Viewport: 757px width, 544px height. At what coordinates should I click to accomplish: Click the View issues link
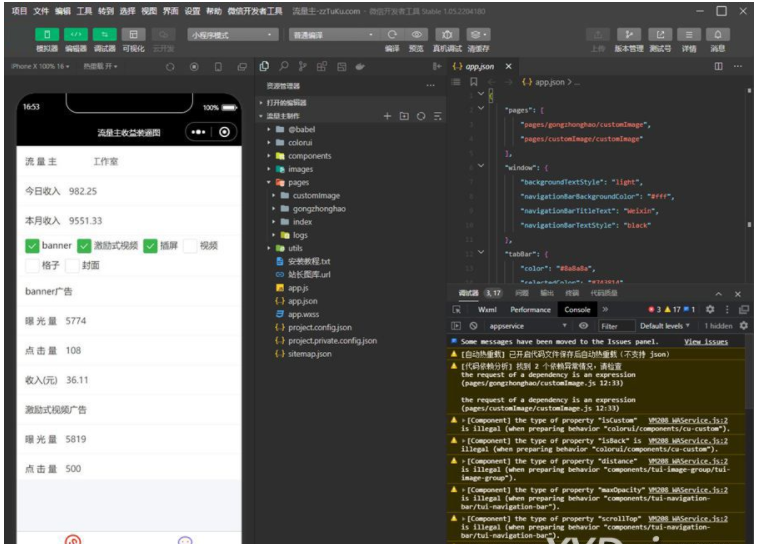705,342
